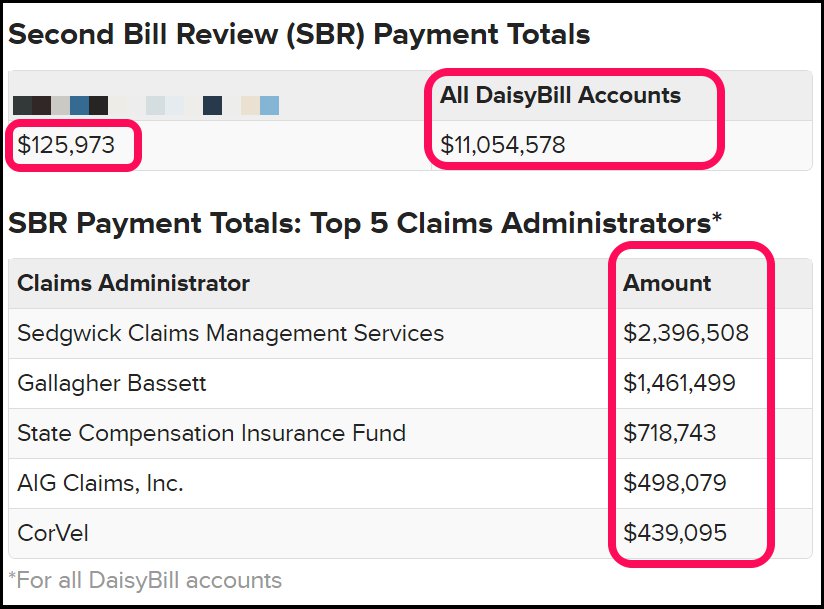Select the State Compensation Insurance Fund row

410,433
